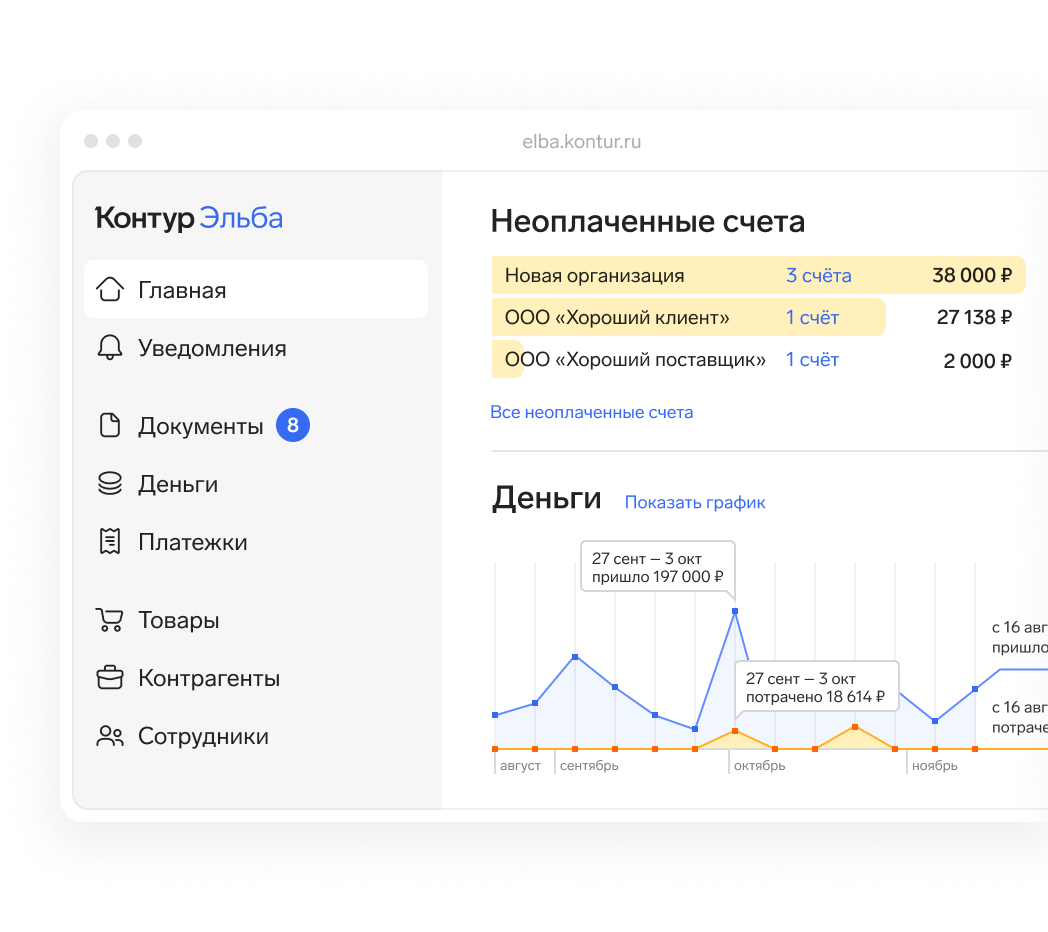Image resolution: width=1048 pixels, height=932 pixels.
Task: Click the Контур Эльба logo
Action: click(189, 218)
